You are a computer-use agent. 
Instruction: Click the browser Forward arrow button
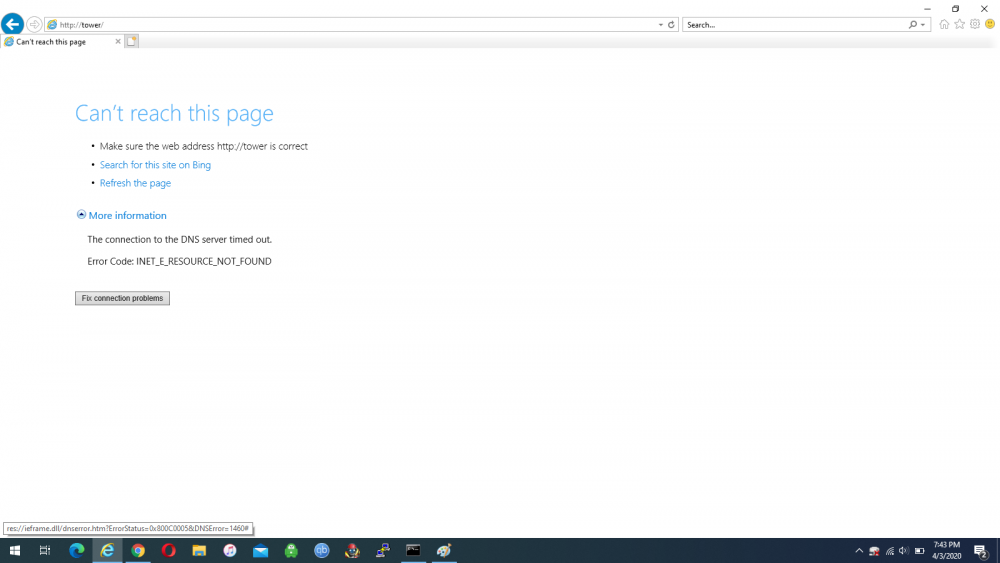point(34,25)
